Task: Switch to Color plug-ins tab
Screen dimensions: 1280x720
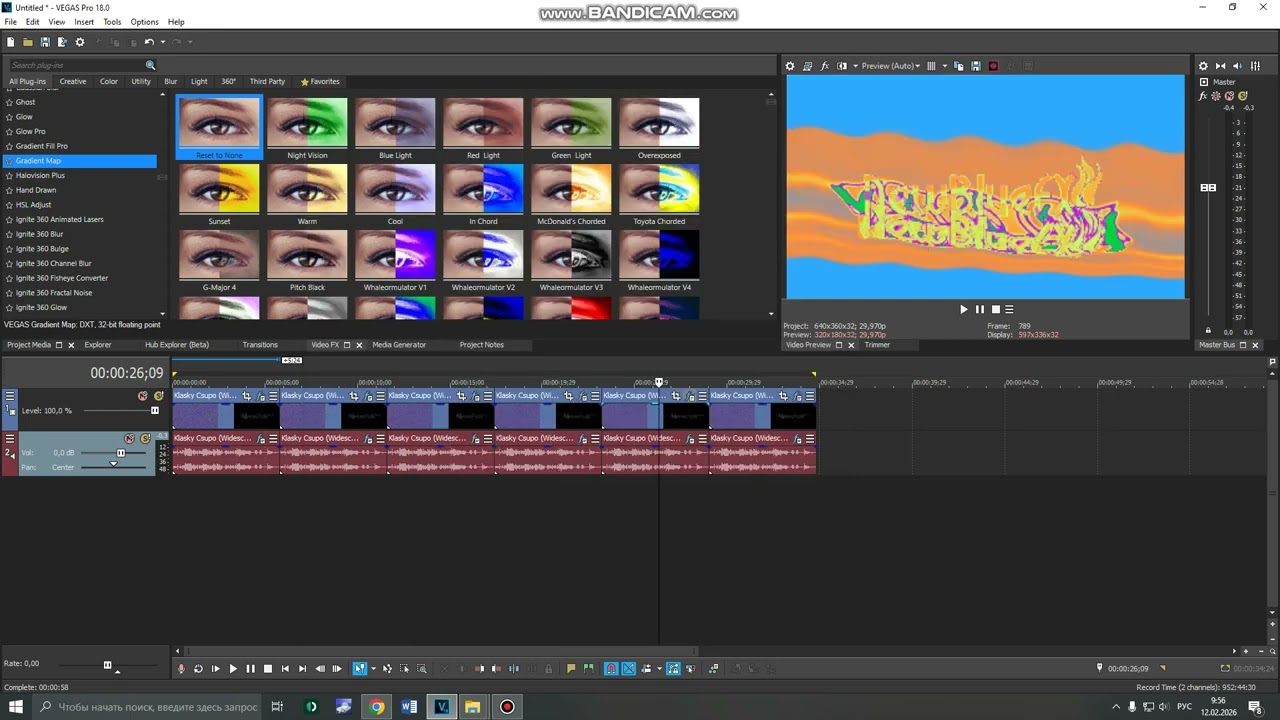Action: (x=109, y=82)
